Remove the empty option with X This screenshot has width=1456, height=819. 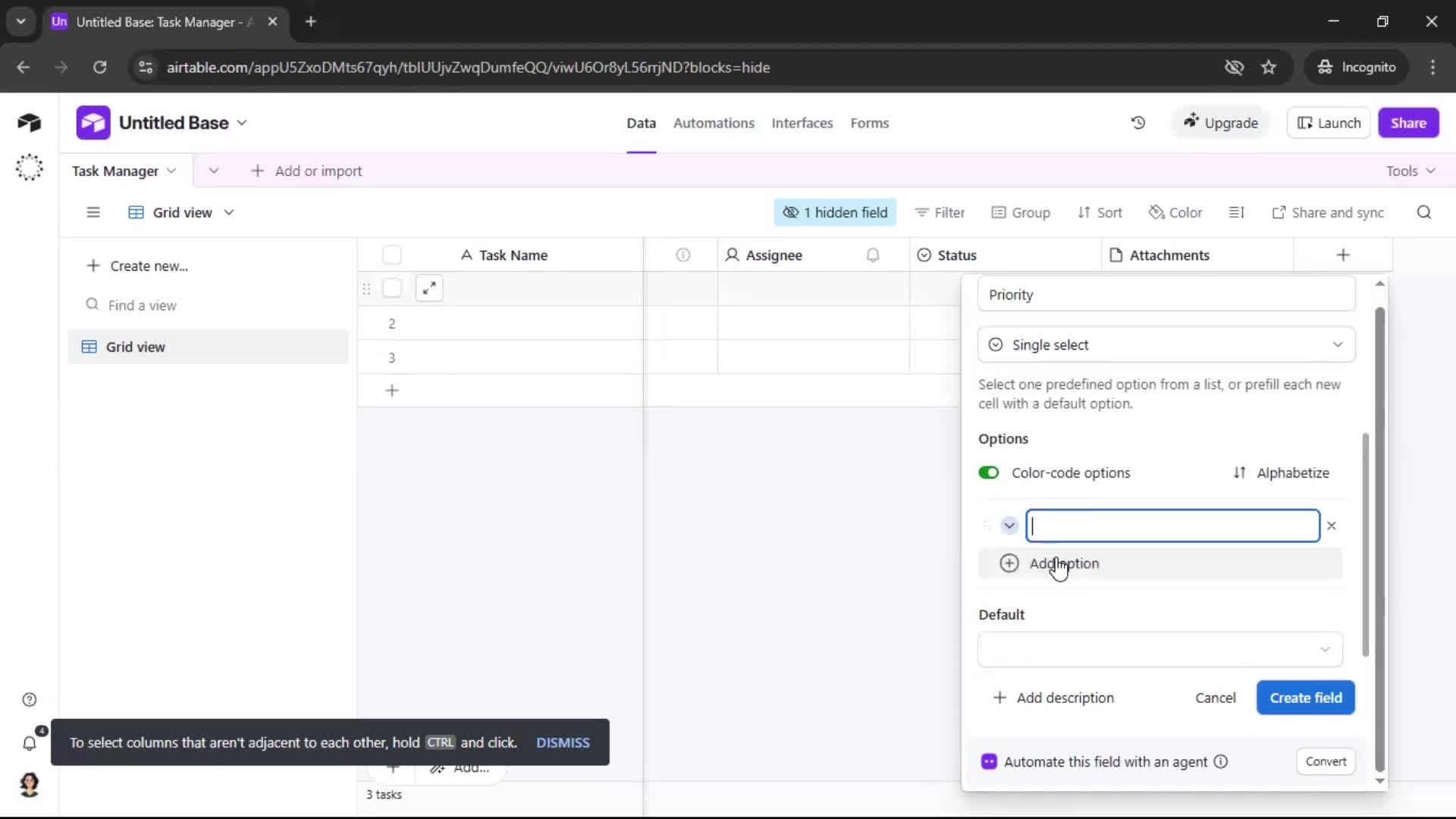[1332, 526]
